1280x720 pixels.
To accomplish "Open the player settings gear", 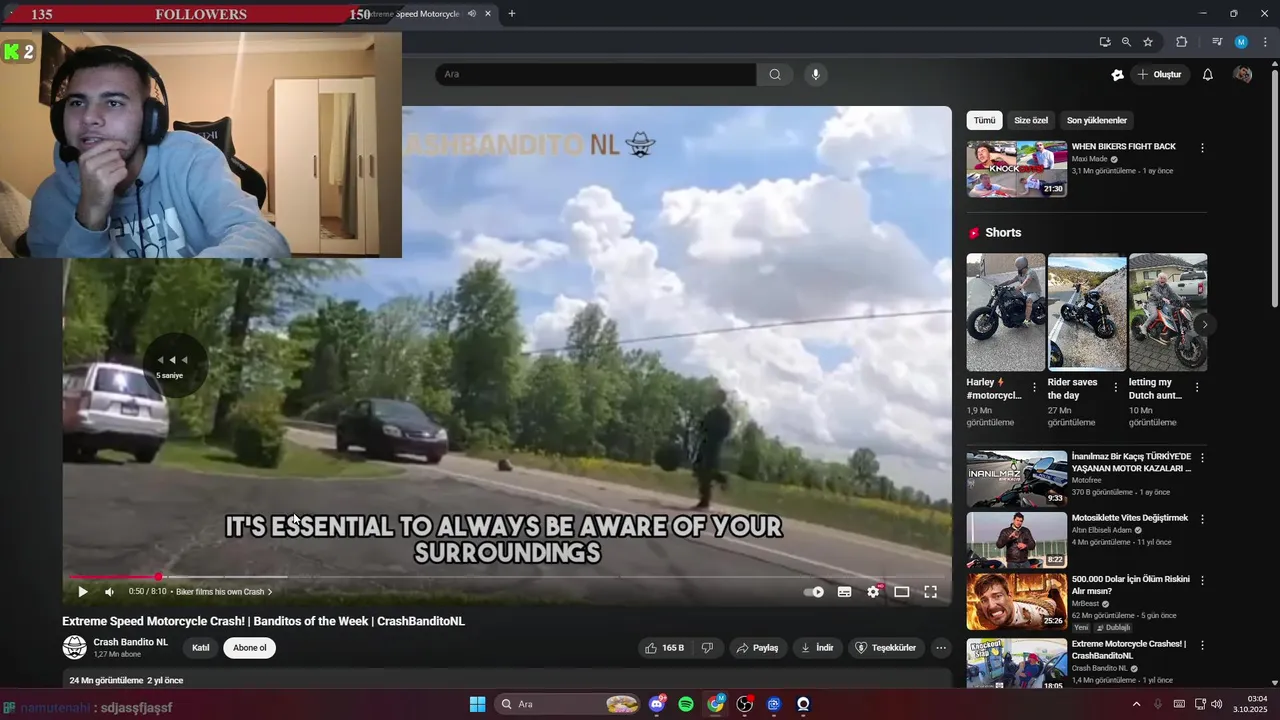I will click(x=873, y=592).
